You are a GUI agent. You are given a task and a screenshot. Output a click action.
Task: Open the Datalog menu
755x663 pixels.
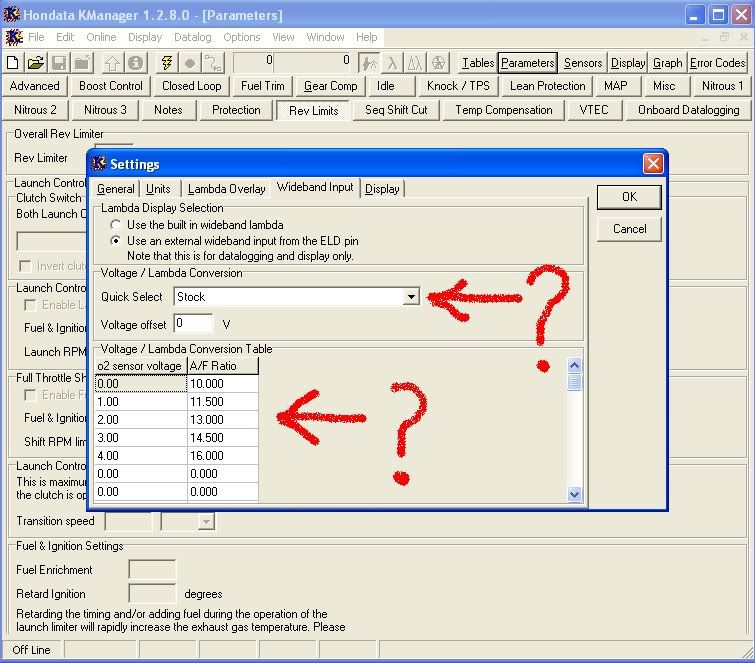click(193, 37)
